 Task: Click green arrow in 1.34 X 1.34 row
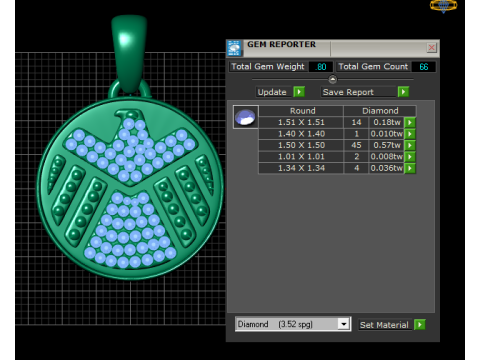(410, 168)
